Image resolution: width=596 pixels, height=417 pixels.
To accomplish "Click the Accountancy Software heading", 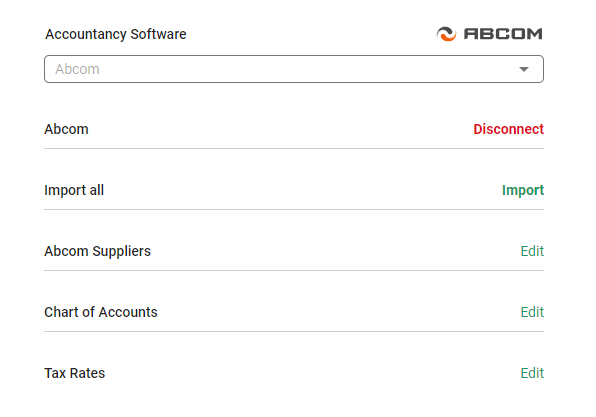I will click(x=116, y=34).
